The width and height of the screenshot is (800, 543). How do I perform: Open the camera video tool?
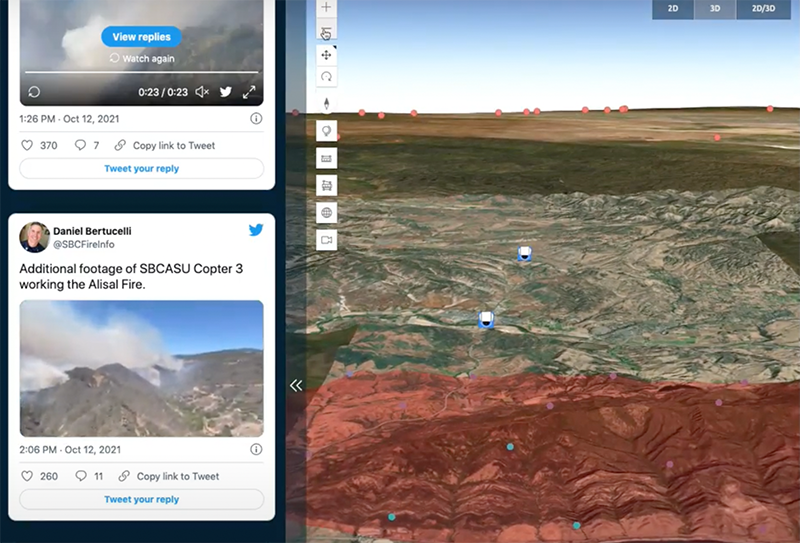(x=327, y=240)
